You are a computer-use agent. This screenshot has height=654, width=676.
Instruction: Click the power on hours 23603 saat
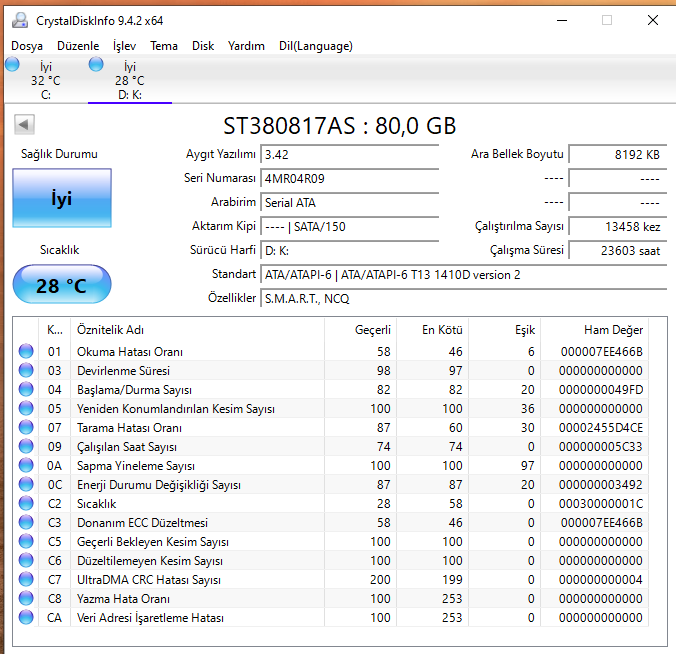click(x=618, y=250)
